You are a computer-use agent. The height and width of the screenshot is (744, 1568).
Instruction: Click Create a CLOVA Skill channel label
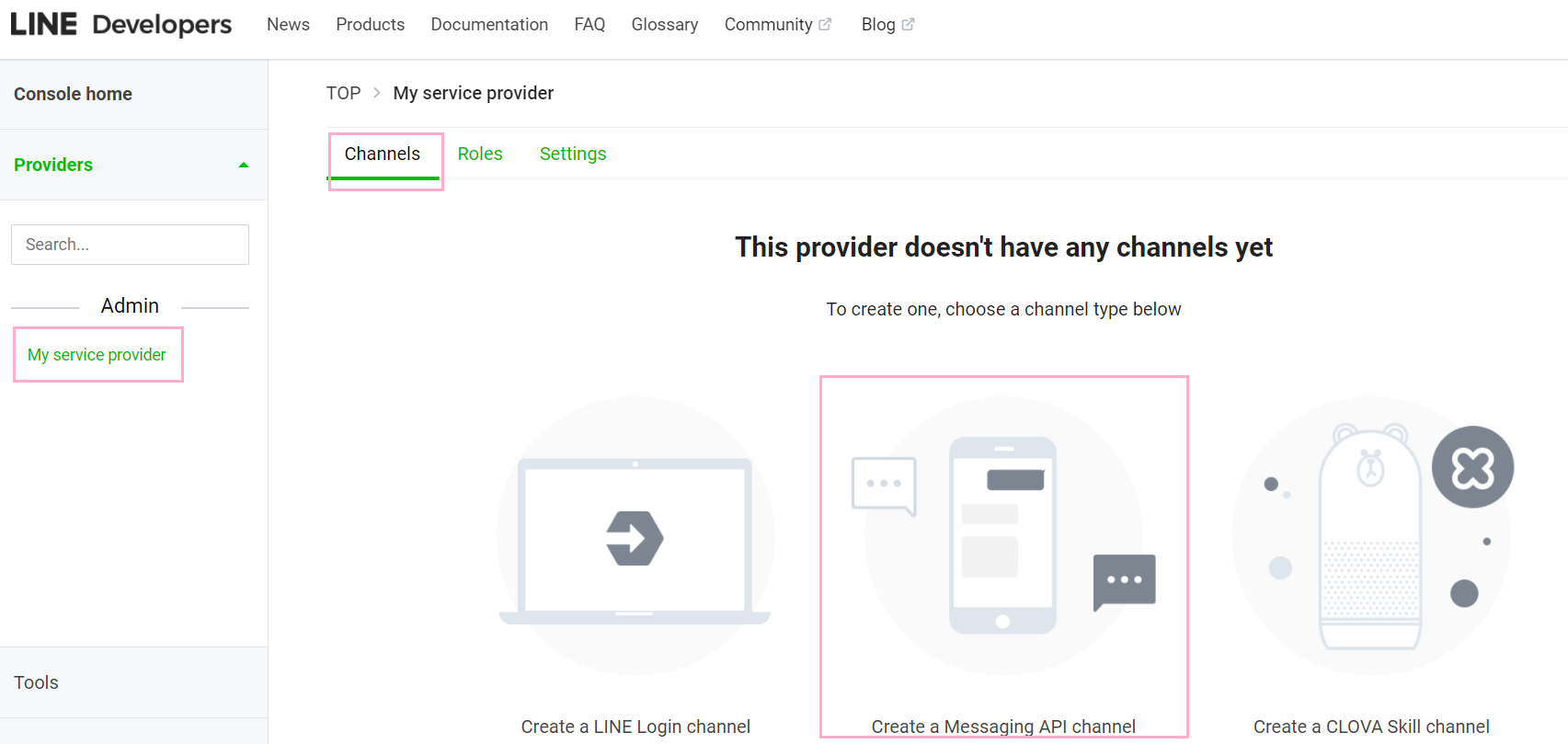click(x=1371, y=727)
